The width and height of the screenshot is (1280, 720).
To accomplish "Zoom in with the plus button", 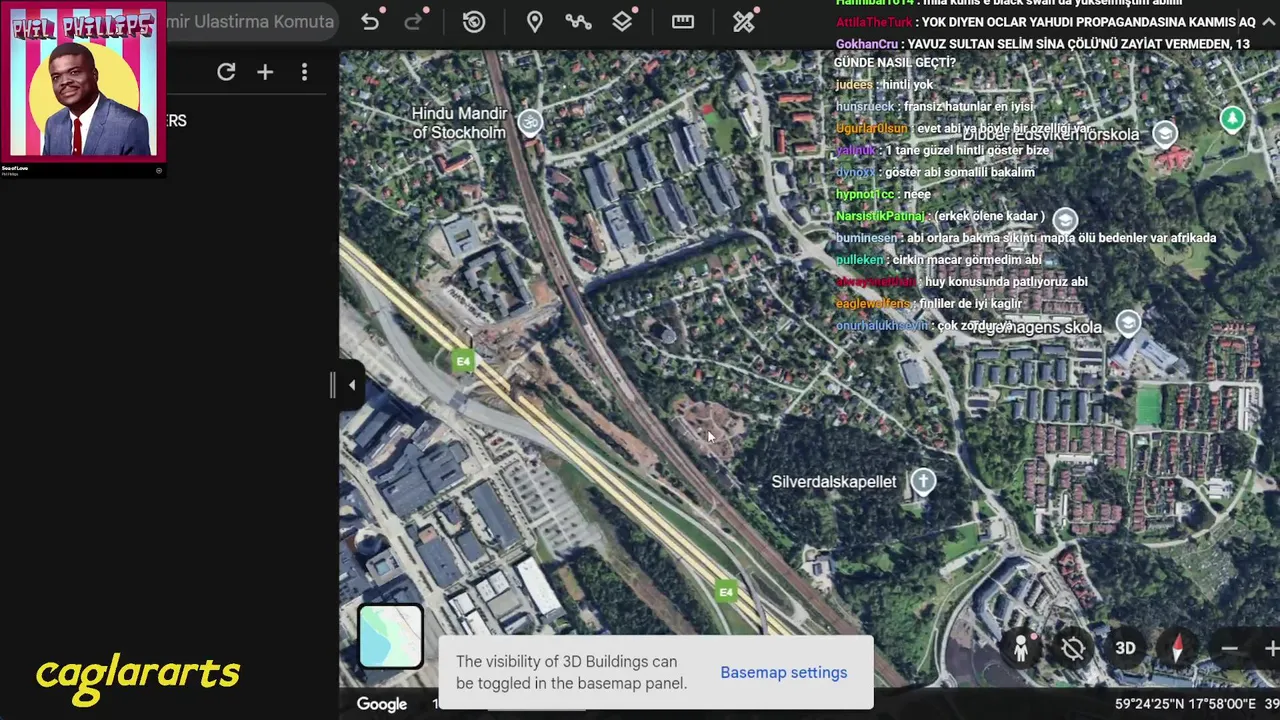I will pyautogui.click(x=1271, y=649).
